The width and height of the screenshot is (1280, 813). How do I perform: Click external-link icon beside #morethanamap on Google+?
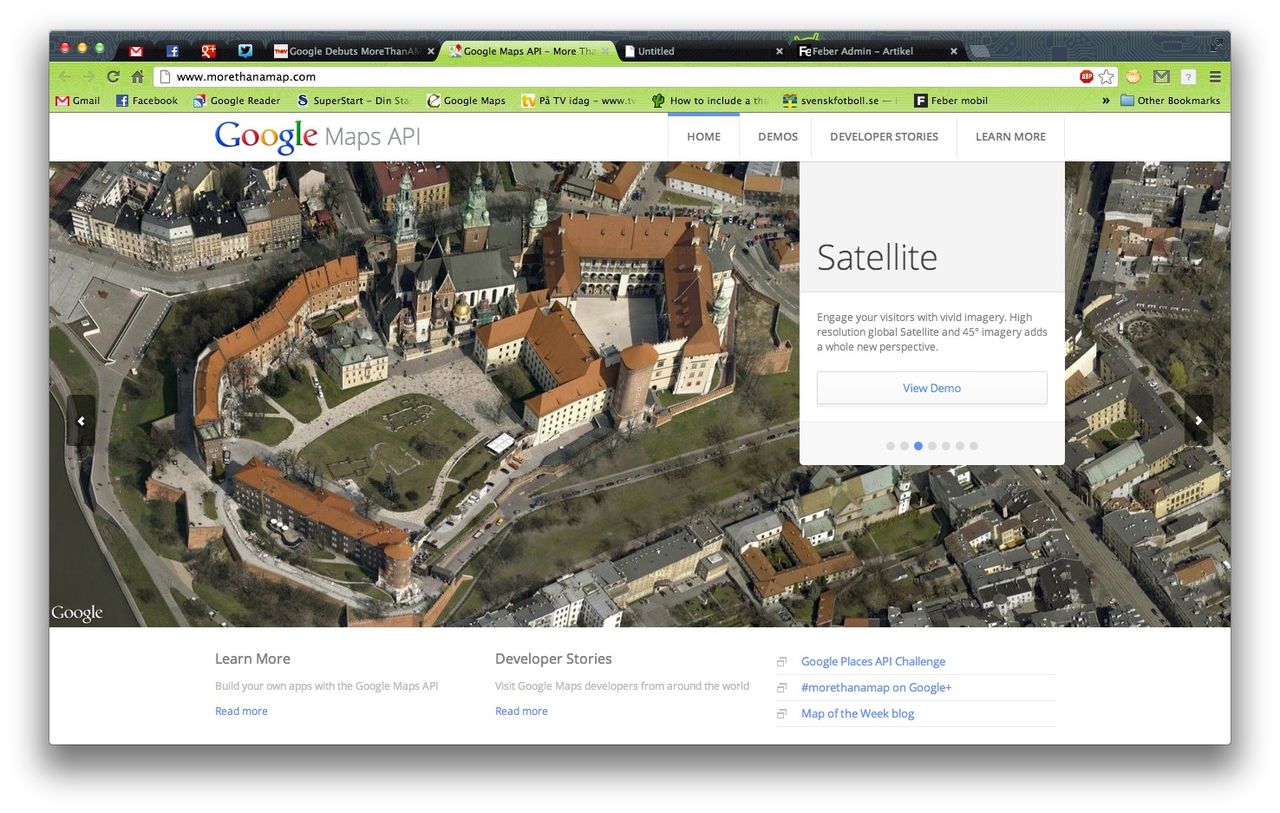point(782,687)
